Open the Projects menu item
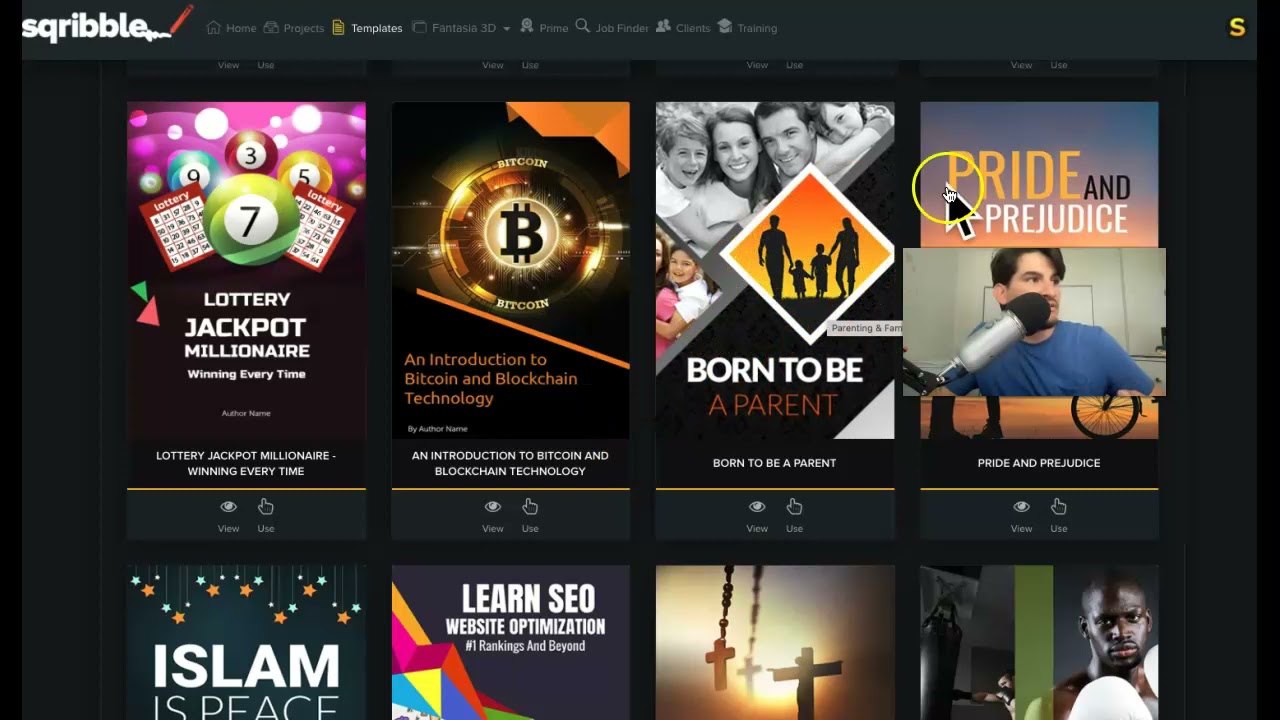Image resolution: width=1280 pixels, height=720 pixels. [294, 28]
